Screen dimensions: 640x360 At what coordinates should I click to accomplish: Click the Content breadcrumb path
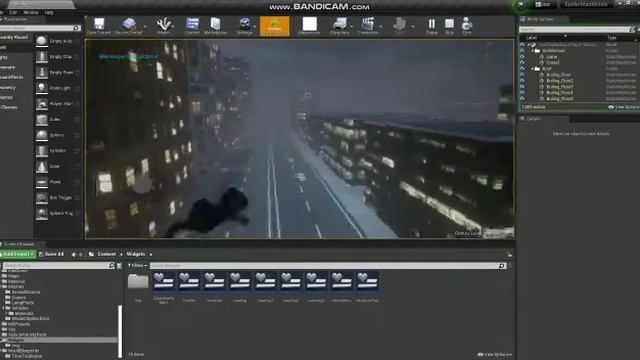(106, 254)
